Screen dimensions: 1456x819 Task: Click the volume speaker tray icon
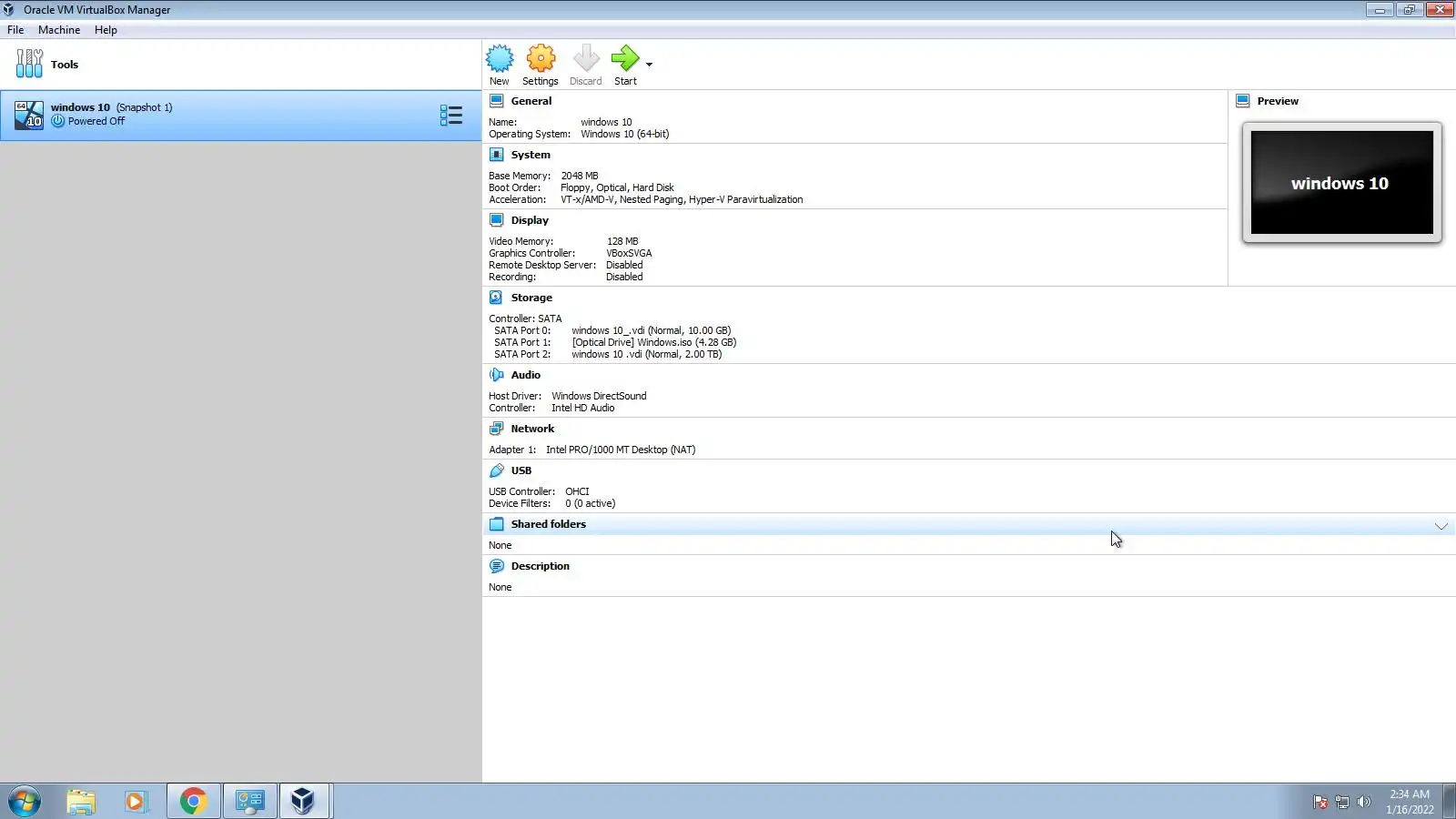tap(1363, 802)
